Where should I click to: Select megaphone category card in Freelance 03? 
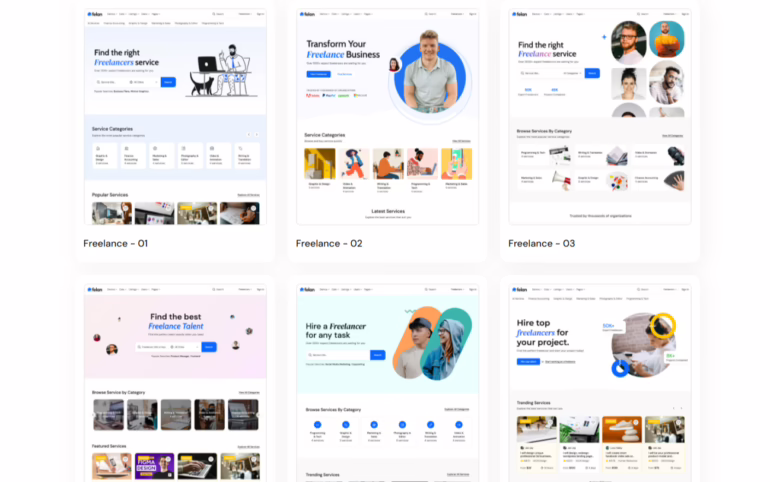[545, 180]
